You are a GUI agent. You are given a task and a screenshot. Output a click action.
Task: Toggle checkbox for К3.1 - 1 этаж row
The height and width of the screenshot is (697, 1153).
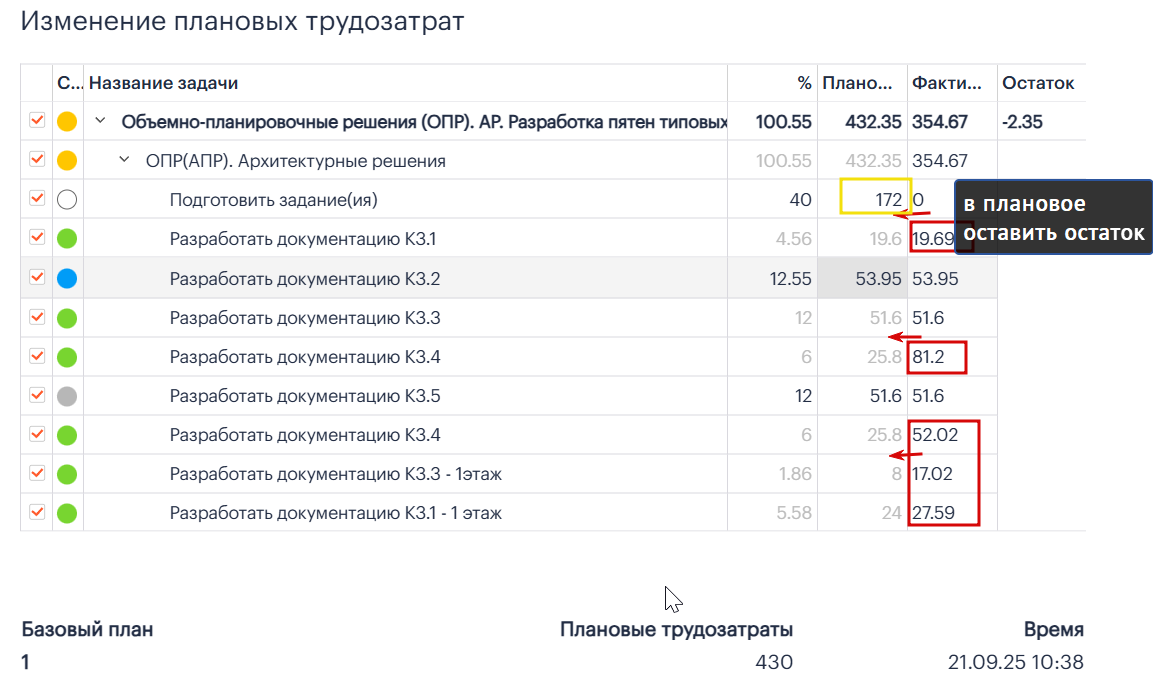37,512
